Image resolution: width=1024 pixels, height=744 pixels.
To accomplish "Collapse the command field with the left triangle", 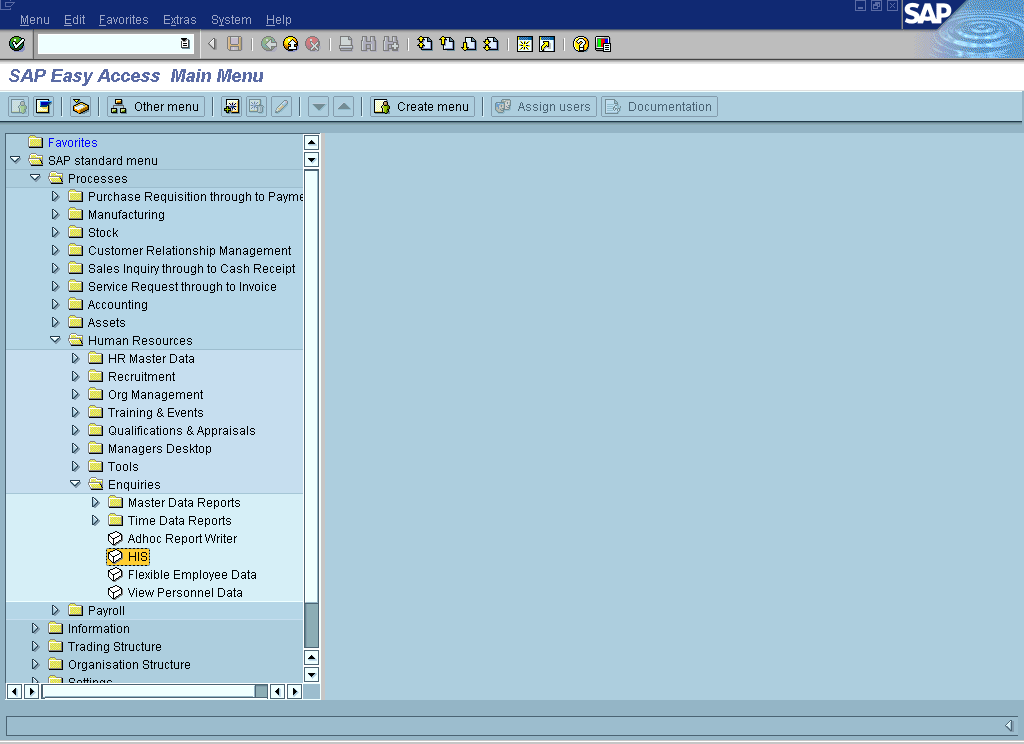I will (212, 44).
